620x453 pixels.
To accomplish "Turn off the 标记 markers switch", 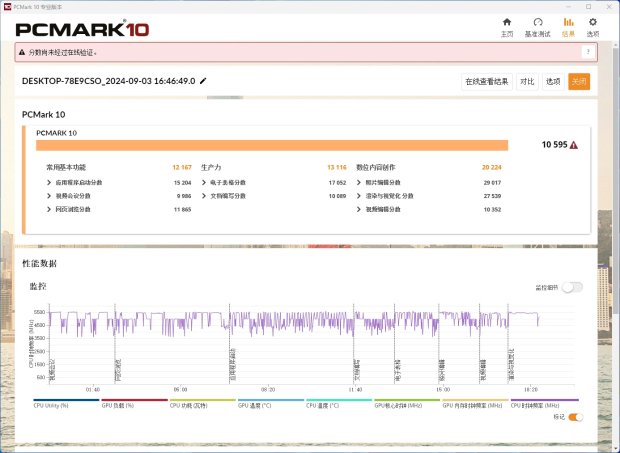I will pos(575,417).
